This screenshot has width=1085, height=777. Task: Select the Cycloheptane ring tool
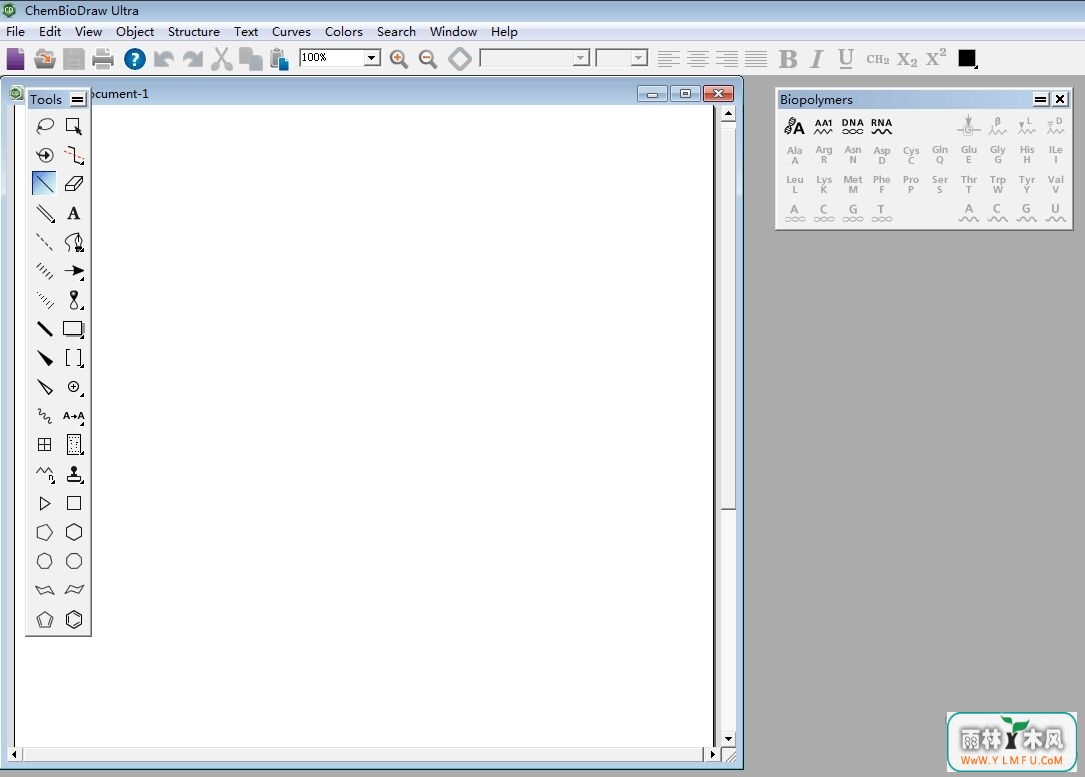(44, 561)
